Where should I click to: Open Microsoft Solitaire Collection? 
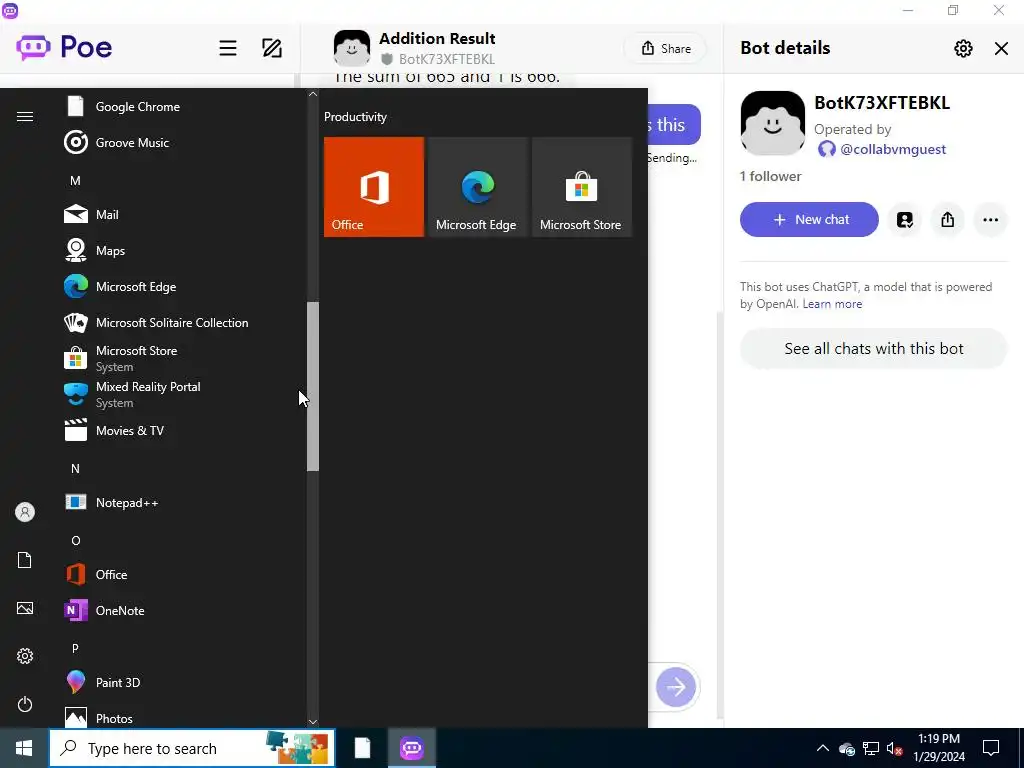182,322
